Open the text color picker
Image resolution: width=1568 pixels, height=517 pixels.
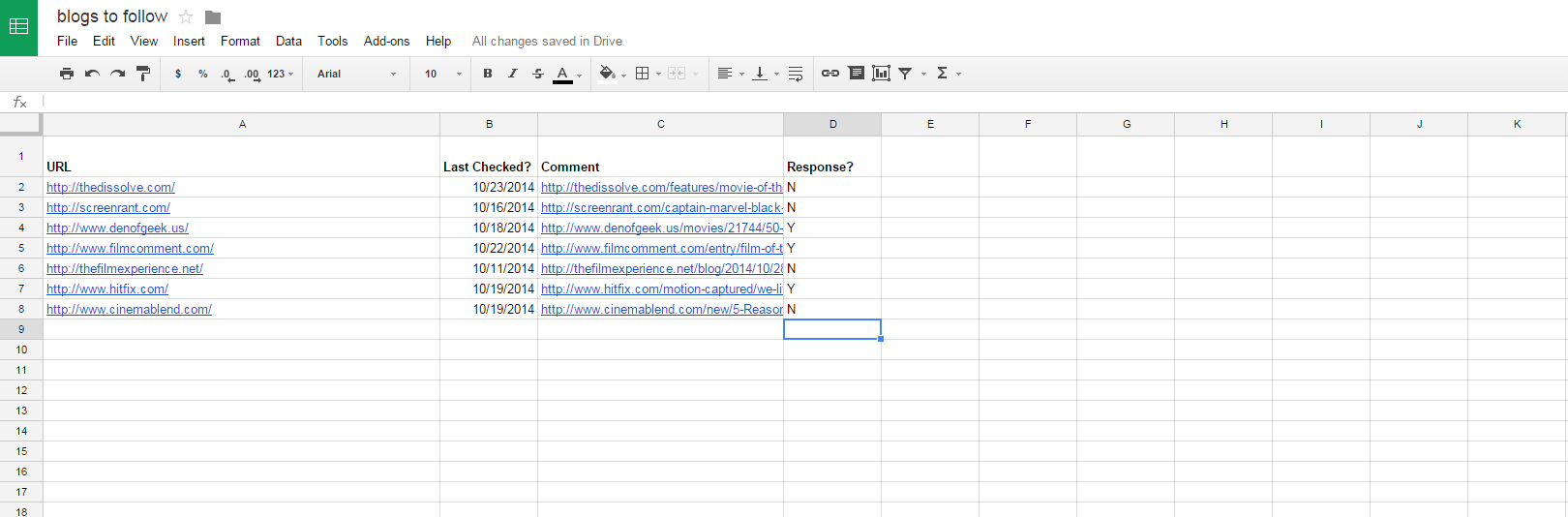point(567,75)
